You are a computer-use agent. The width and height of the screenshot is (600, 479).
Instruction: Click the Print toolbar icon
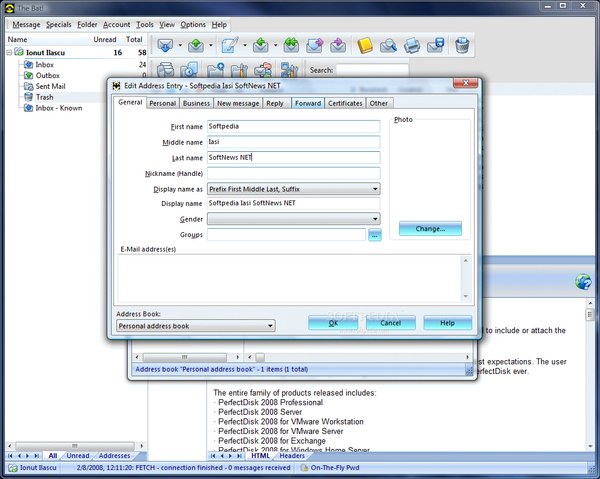point(413,45)
